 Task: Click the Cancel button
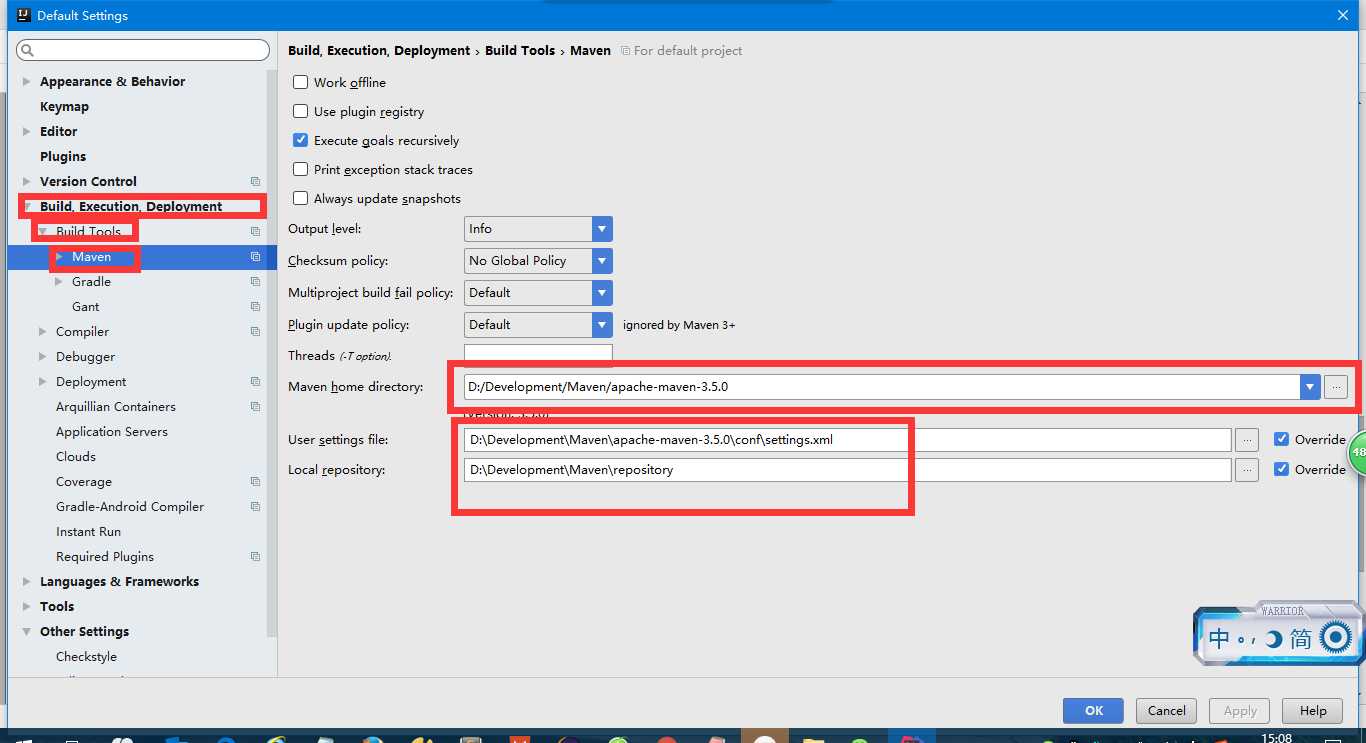(x=1166, y=710)
